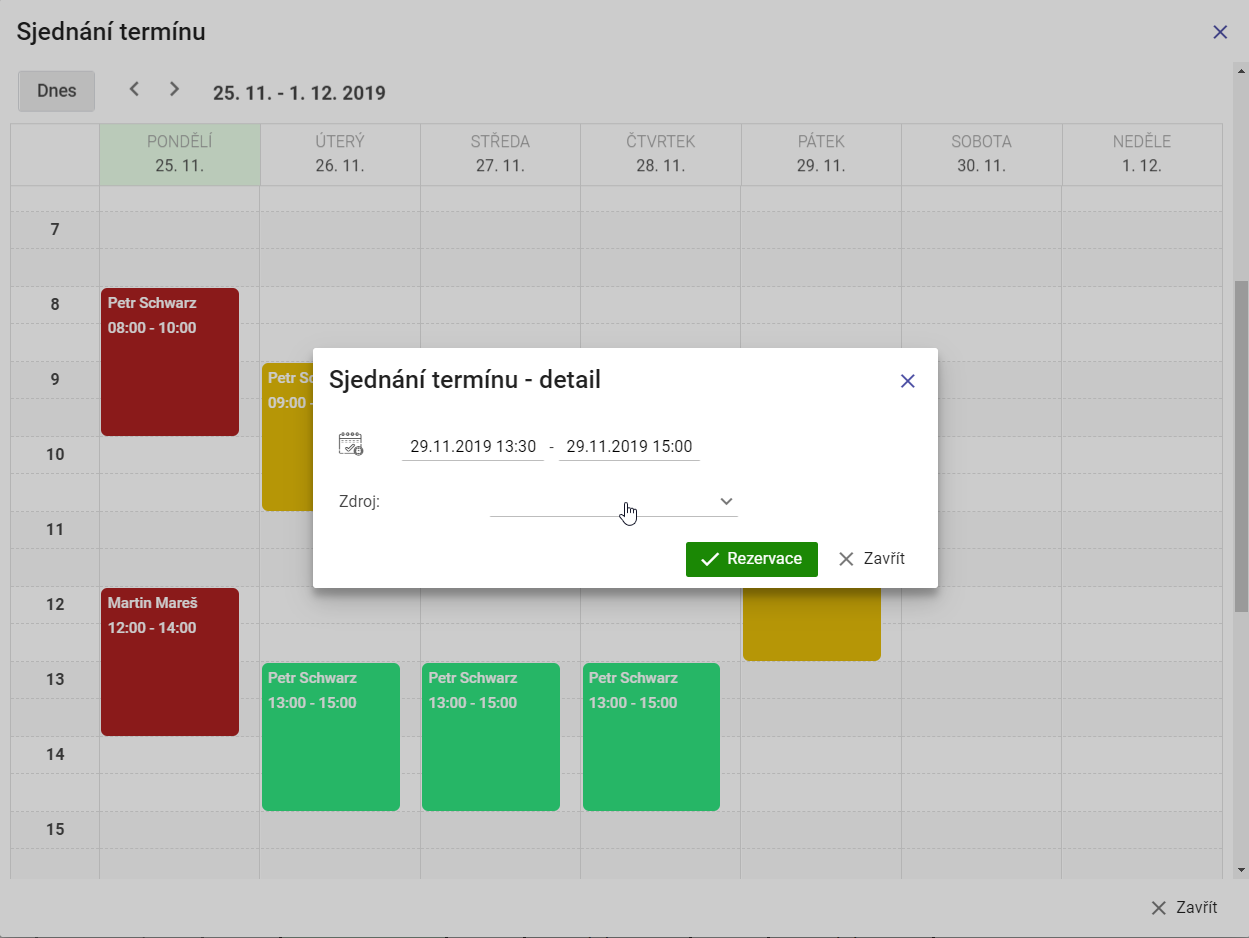This screenshot has height=938, width=1249.
Task: Select the Pondělí 25. 11. column header
Action: point(180,154)
